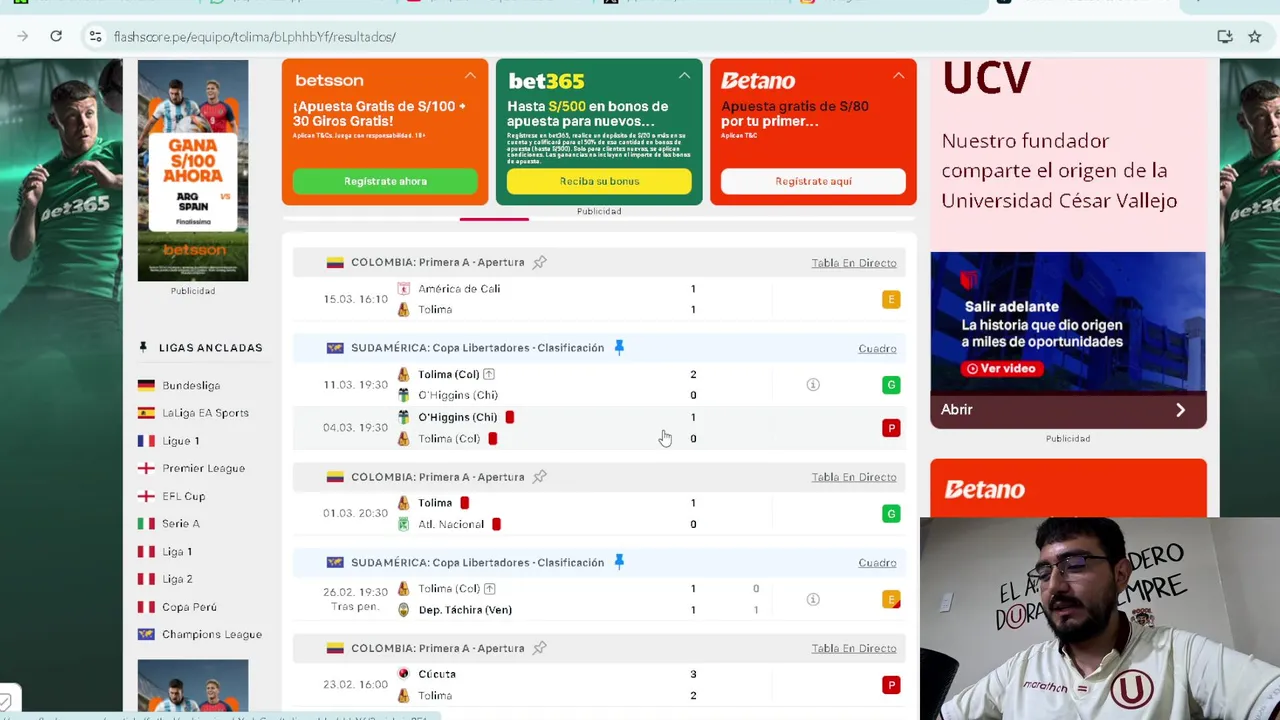Open match info icon for Tolima vs Dep. Táchira
Viewport: 1280px width, 720px height.
click(813, 599)
